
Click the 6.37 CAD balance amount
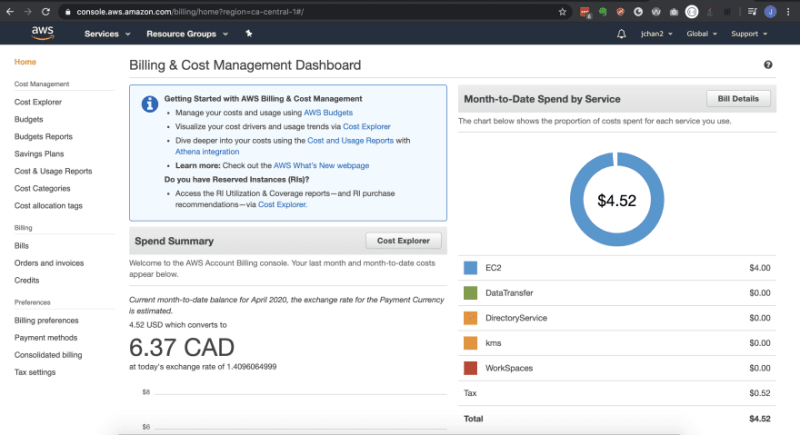coord(182,347)
